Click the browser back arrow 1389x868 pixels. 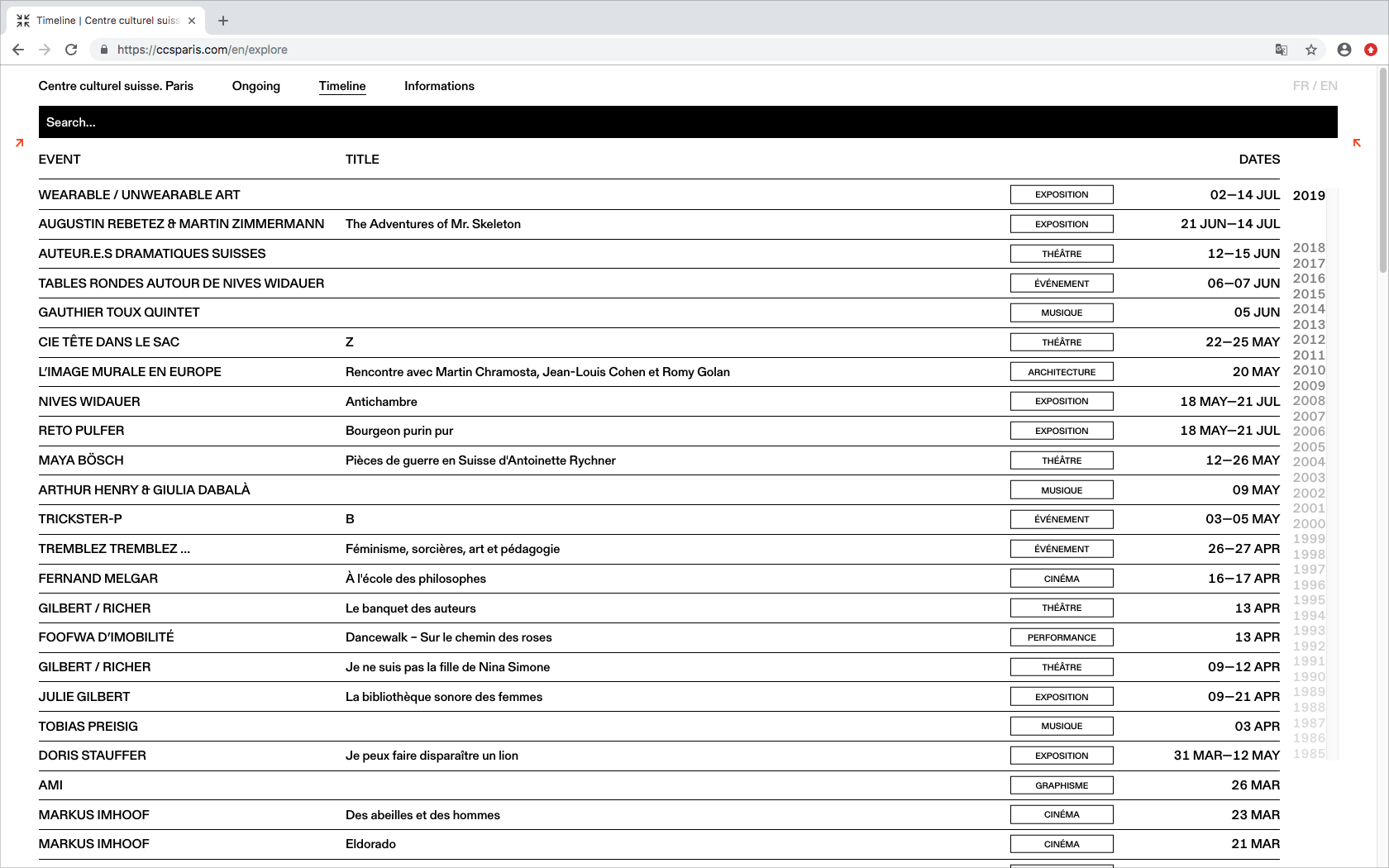pyautogui.click(x=18, y=50)
